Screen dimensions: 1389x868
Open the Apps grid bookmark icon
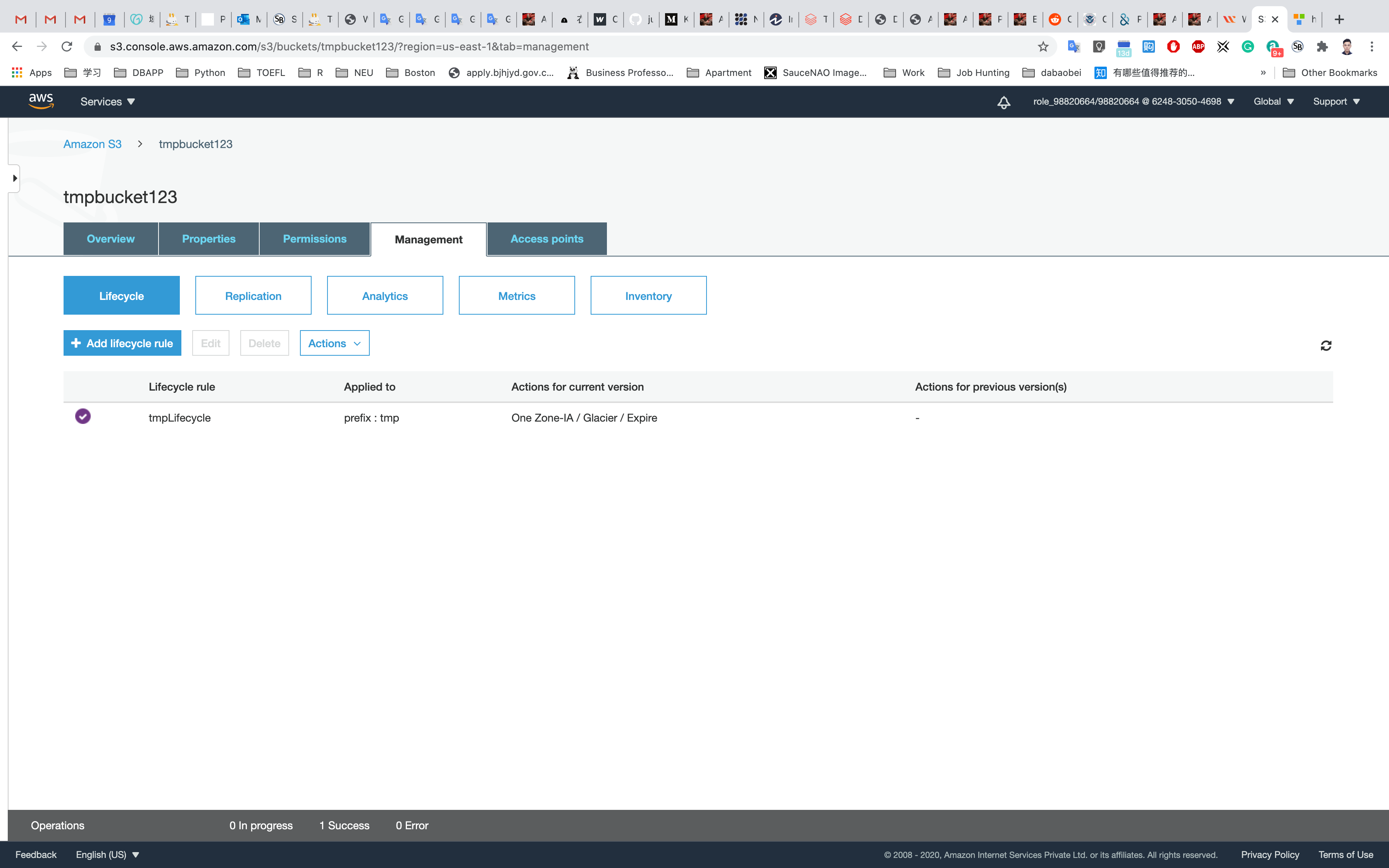pos(17,72)
